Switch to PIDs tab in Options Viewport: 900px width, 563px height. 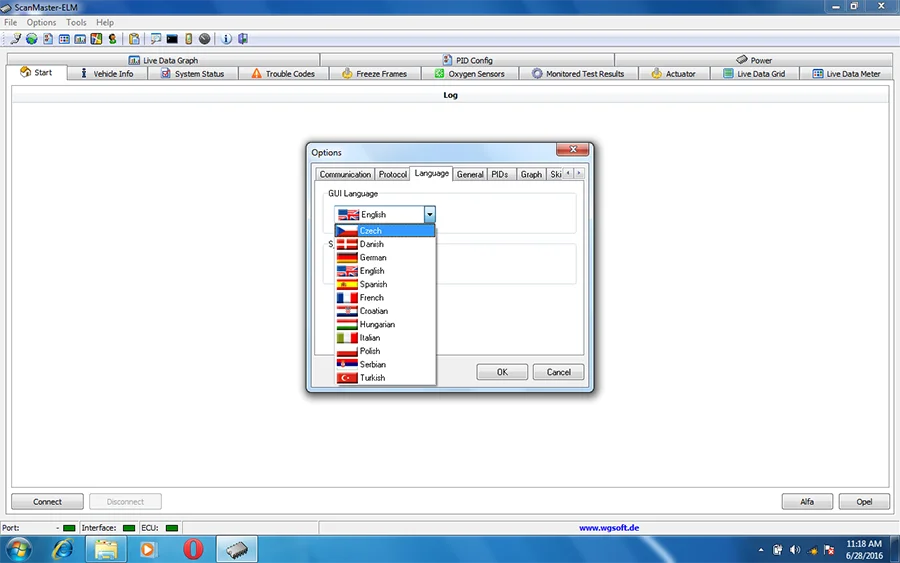coord(499,174)
